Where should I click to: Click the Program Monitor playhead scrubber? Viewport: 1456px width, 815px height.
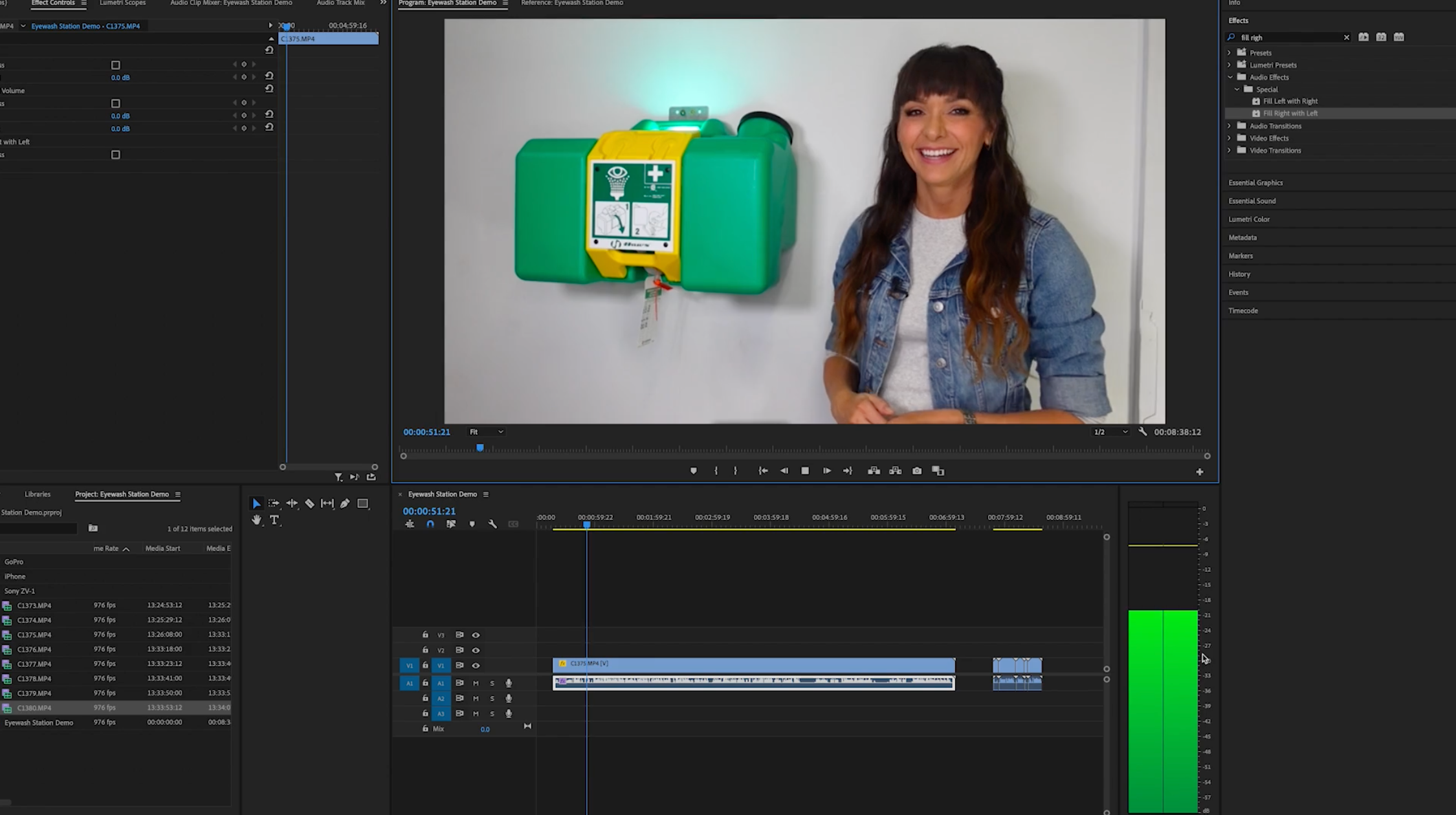pos(480,448)
